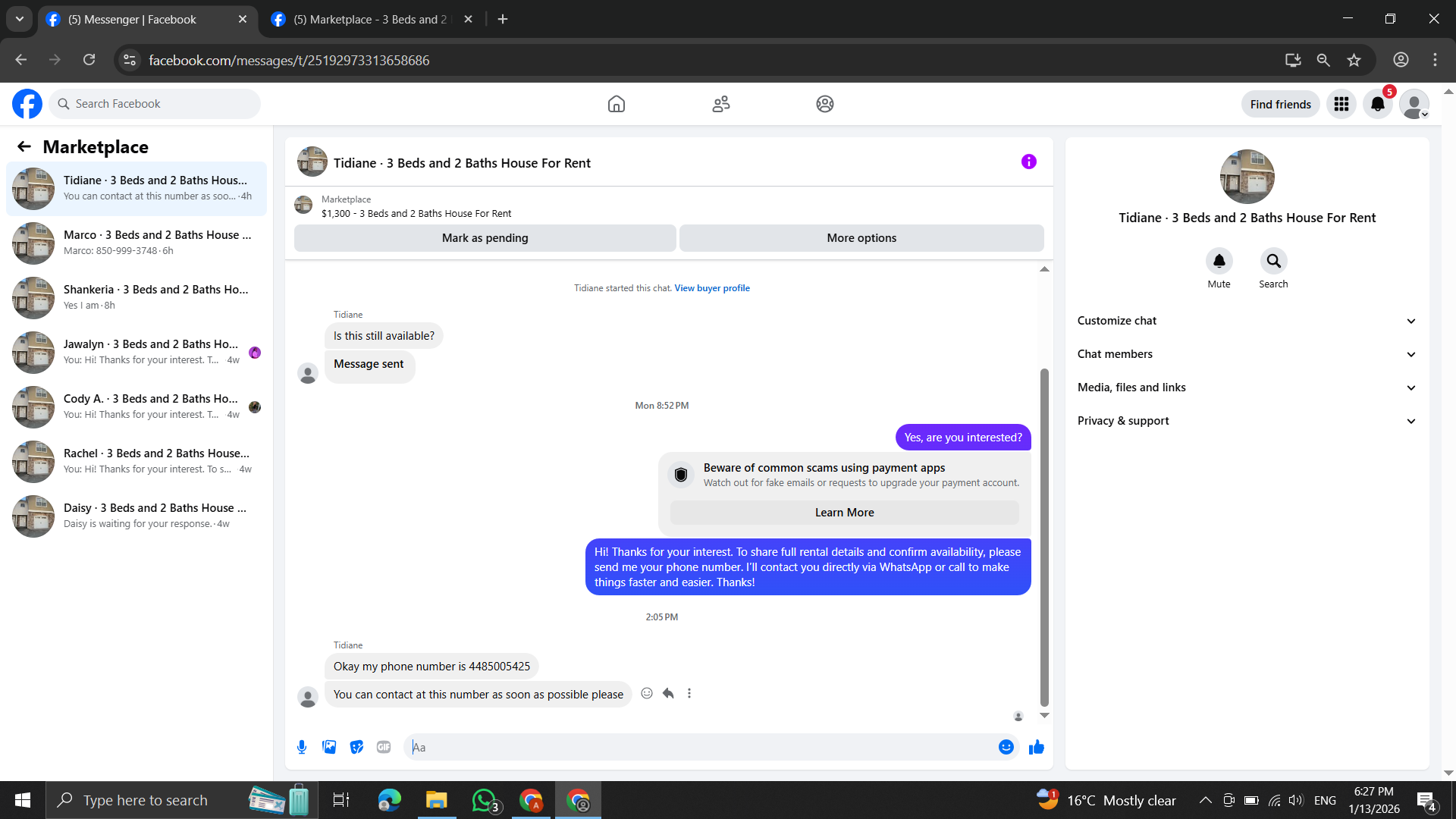React to last message with smiley
The width and height of the screenshot is (1456, 819).
coord(647,693)
